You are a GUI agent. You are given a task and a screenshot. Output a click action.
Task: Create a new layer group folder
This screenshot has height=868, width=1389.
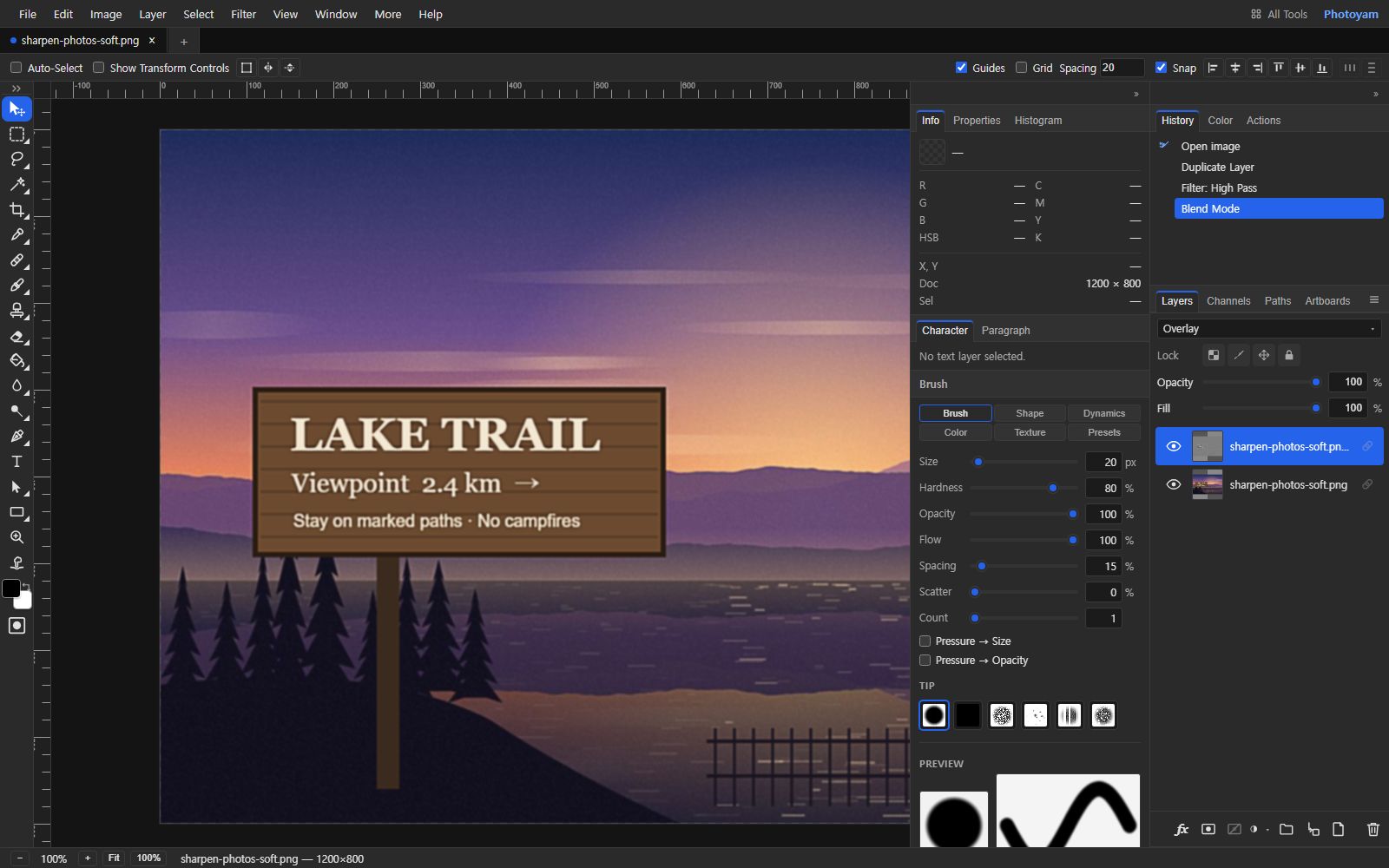[x=1286, y=830]
